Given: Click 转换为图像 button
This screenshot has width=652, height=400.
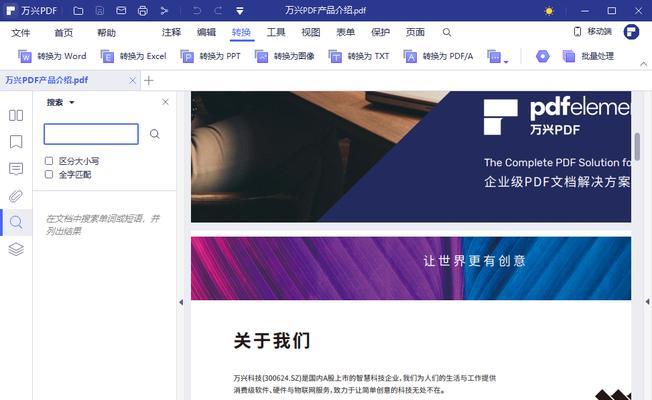Looking at the screenshot, I should click(284, 56).
